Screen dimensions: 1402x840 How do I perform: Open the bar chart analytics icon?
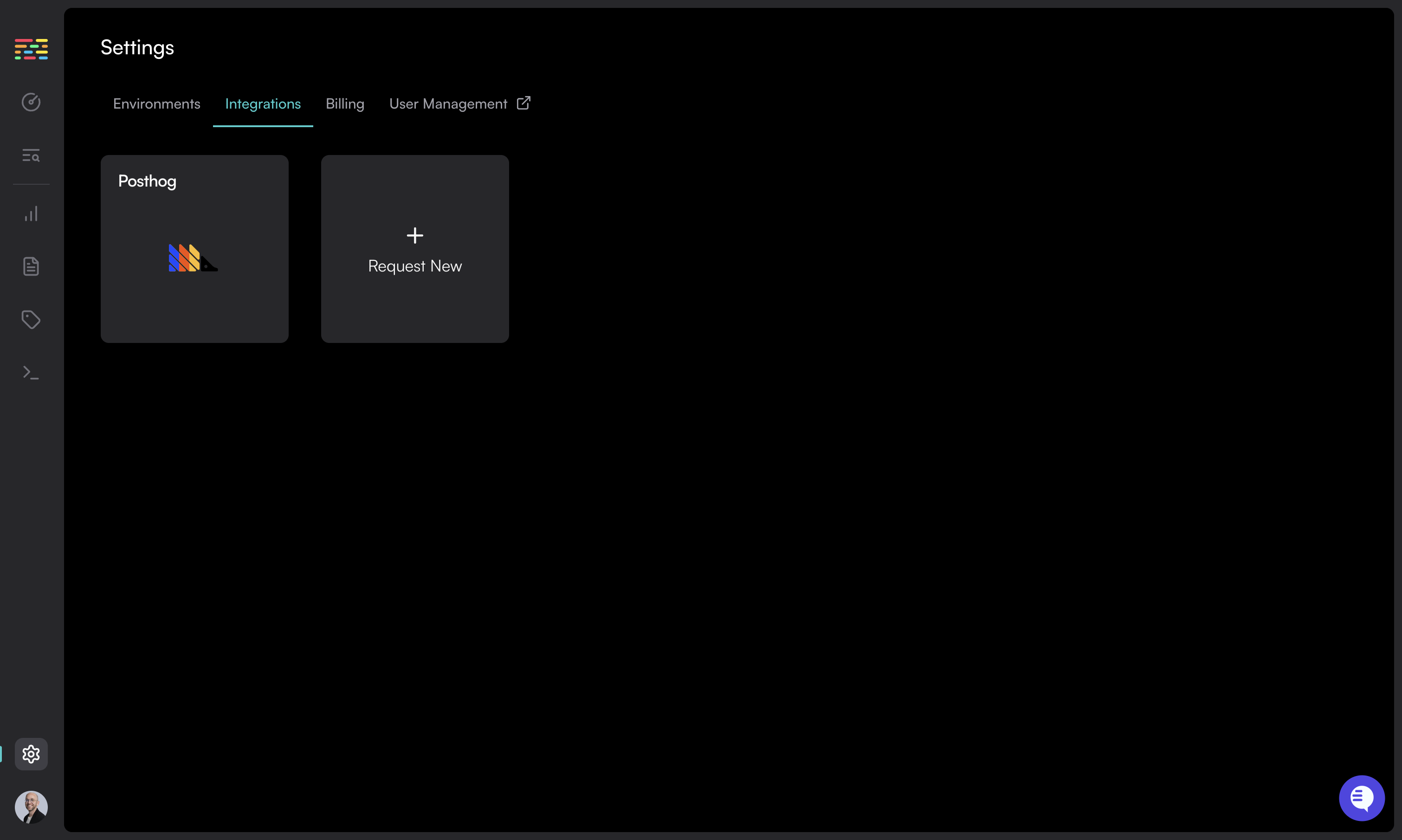click(x=31, y=214)
